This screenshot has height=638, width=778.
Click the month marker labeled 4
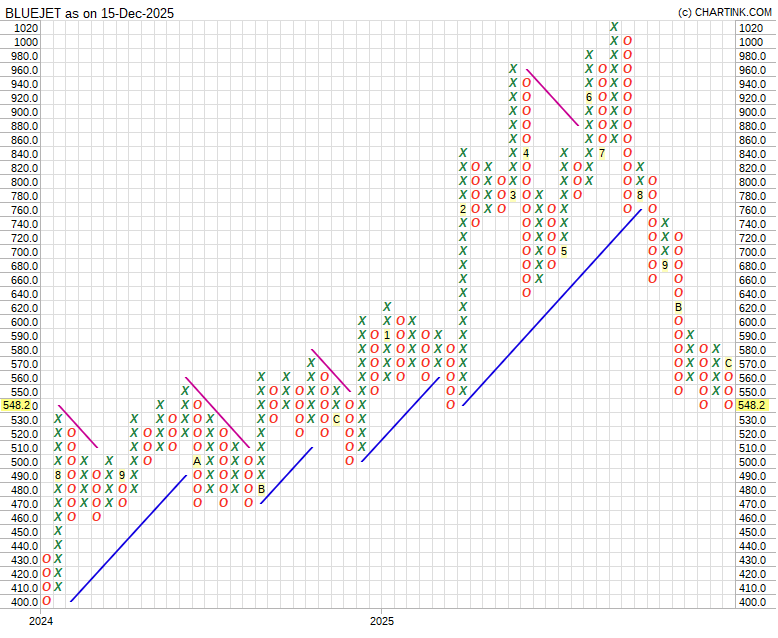click(x=526, y=153)
